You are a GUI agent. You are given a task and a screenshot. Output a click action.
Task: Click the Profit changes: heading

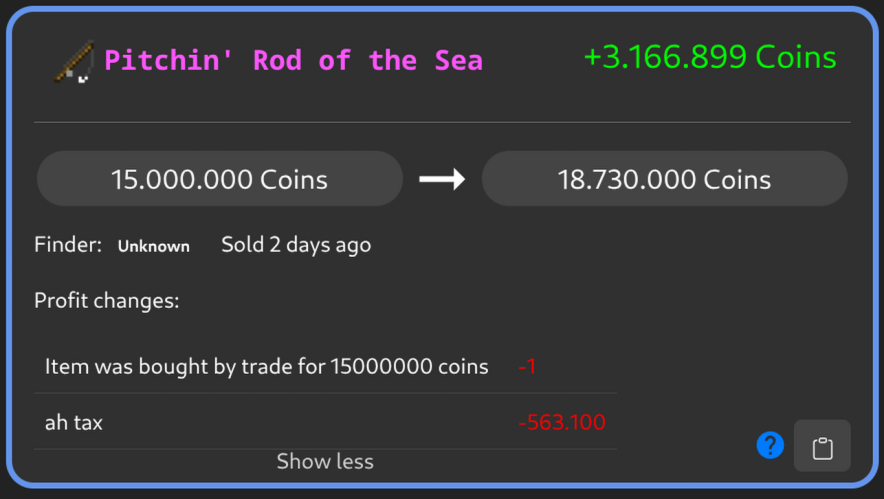point(106,300)
